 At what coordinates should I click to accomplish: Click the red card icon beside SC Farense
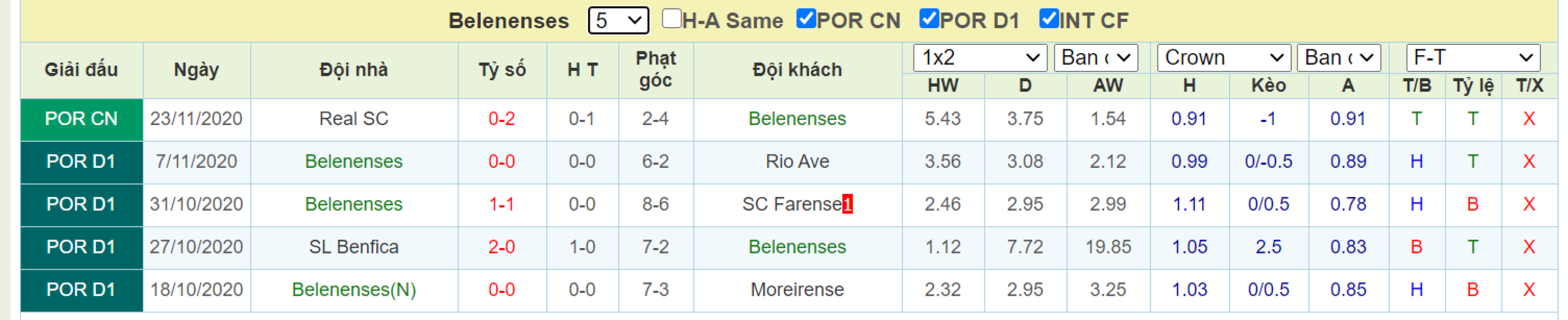pos(848,204)
